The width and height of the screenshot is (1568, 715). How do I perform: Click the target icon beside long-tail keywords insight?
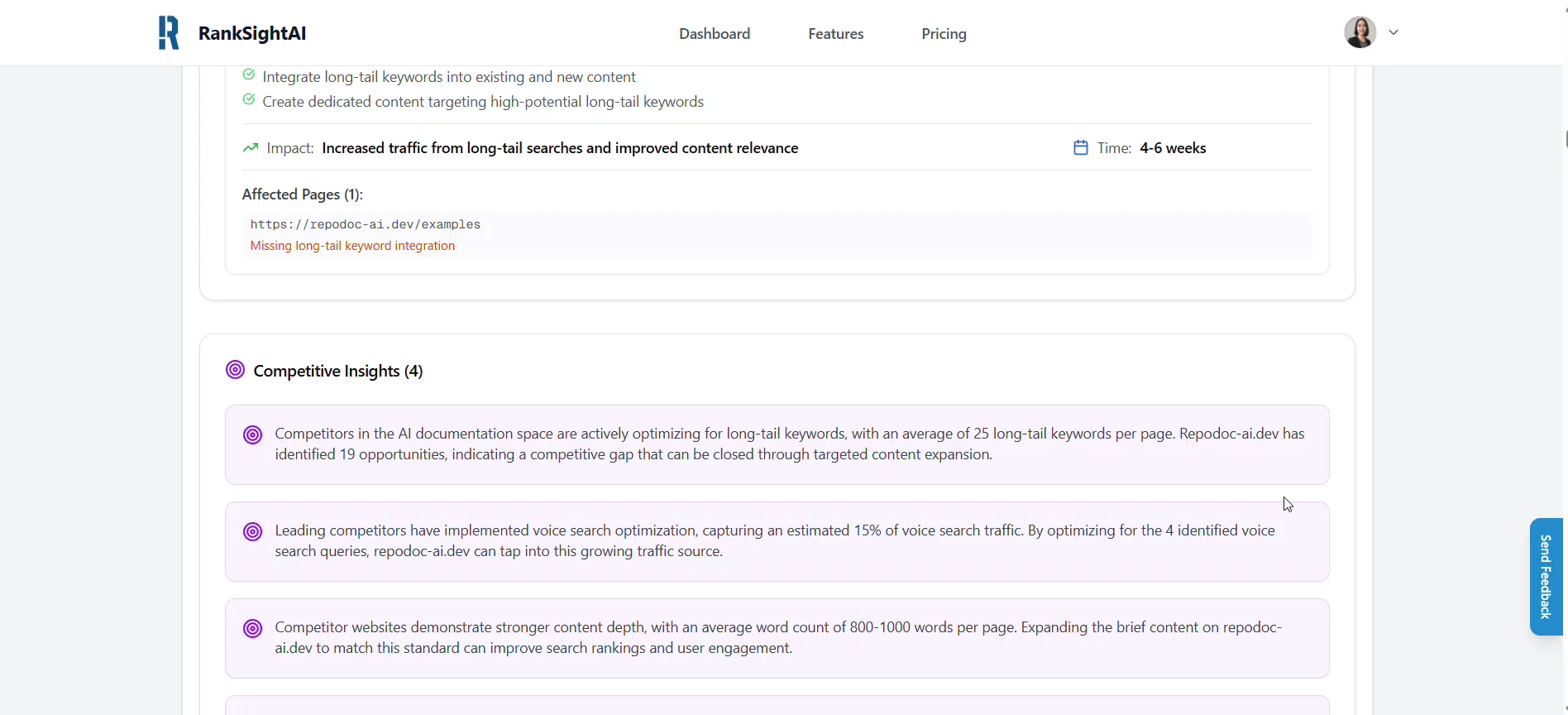click(252, 435)
